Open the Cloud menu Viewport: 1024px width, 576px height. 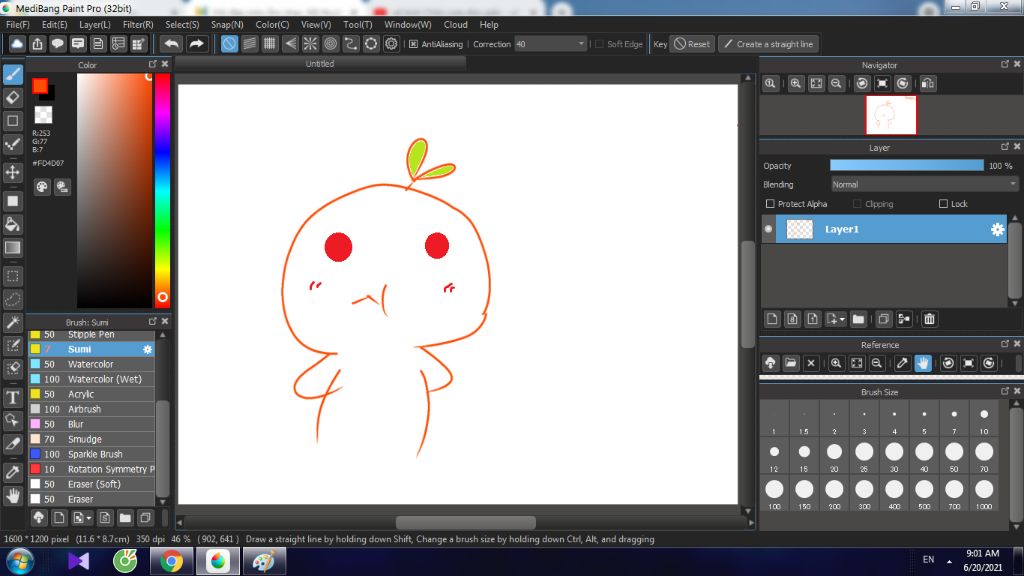click(x=455, y=25)
